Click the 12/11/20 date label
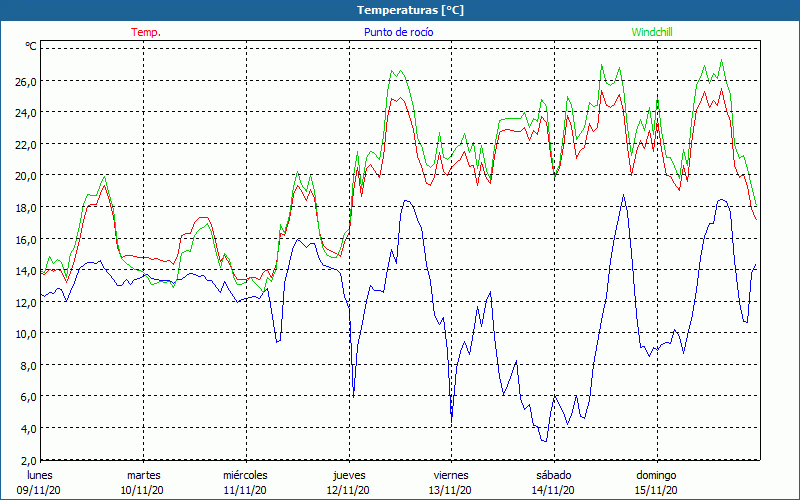The width and height of the screenshot is (800, 500). point(348,491)
